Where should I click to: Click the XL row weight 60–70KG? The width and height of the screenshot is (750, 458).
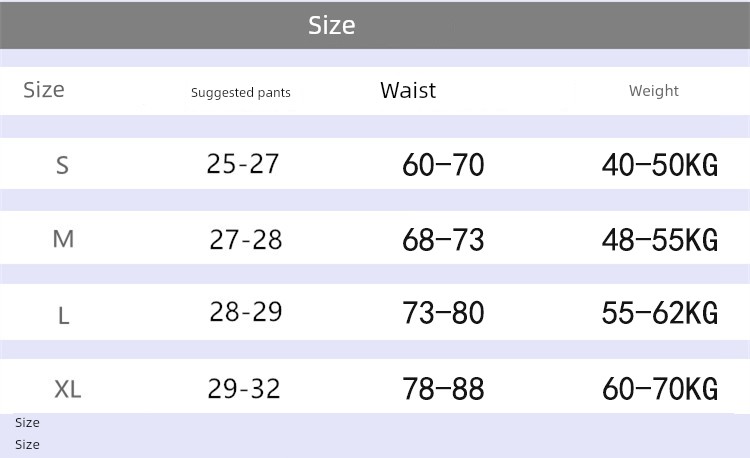click(x=660, y=388)
